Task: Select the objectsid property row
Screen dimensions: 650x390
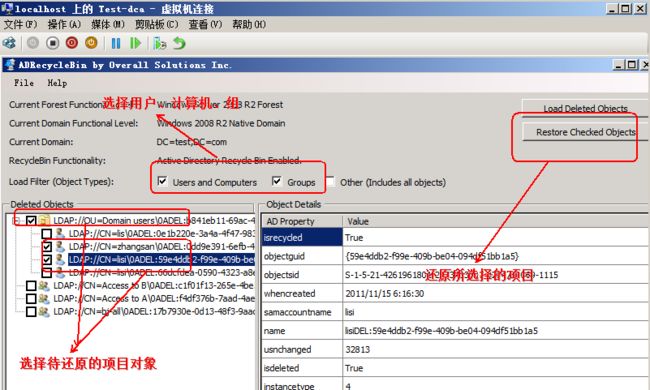Action: (x=456, y=275)
